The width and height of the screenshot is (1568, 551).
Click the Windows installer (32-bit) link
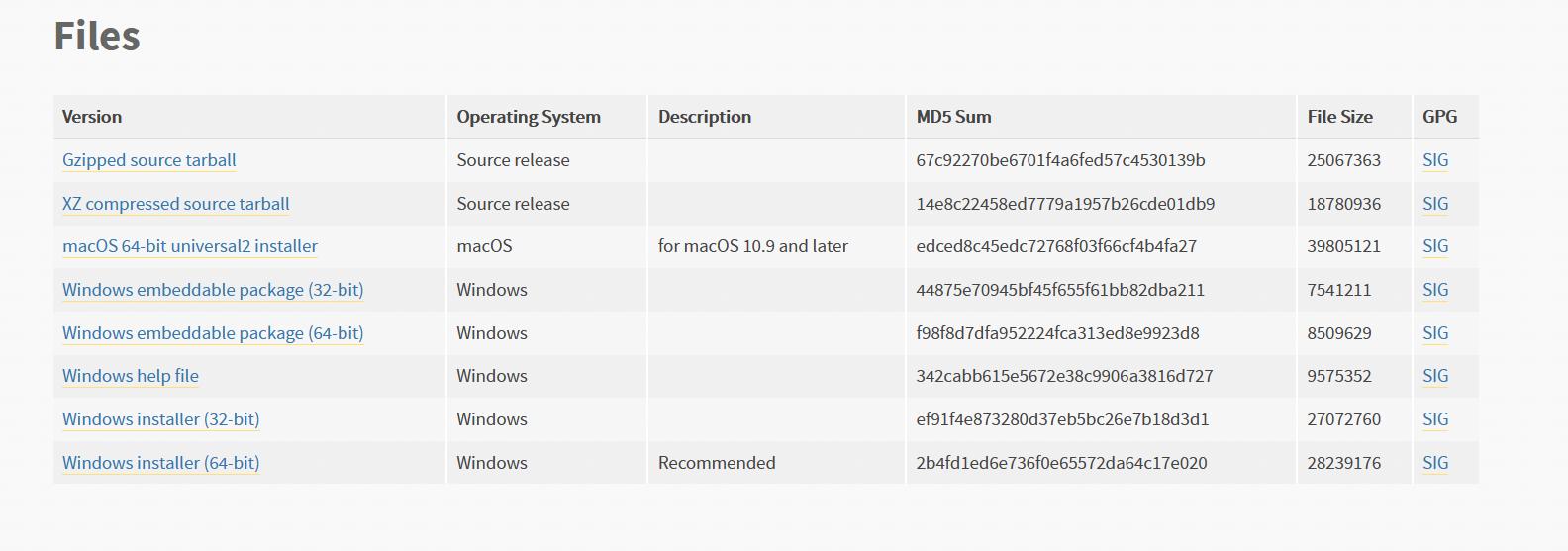point(160,419)
